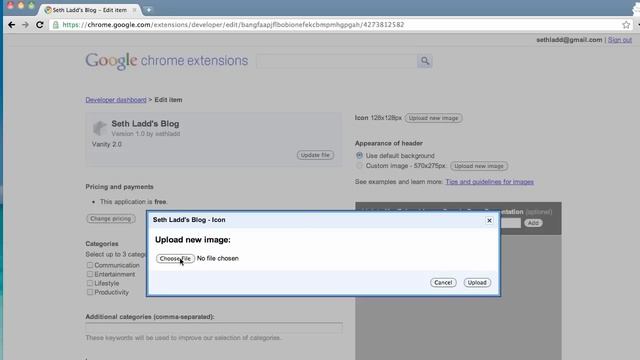This screenshot has width=640, height=360.
Task: Open Tips and guidelines for images link
Action: coord(489,182)
